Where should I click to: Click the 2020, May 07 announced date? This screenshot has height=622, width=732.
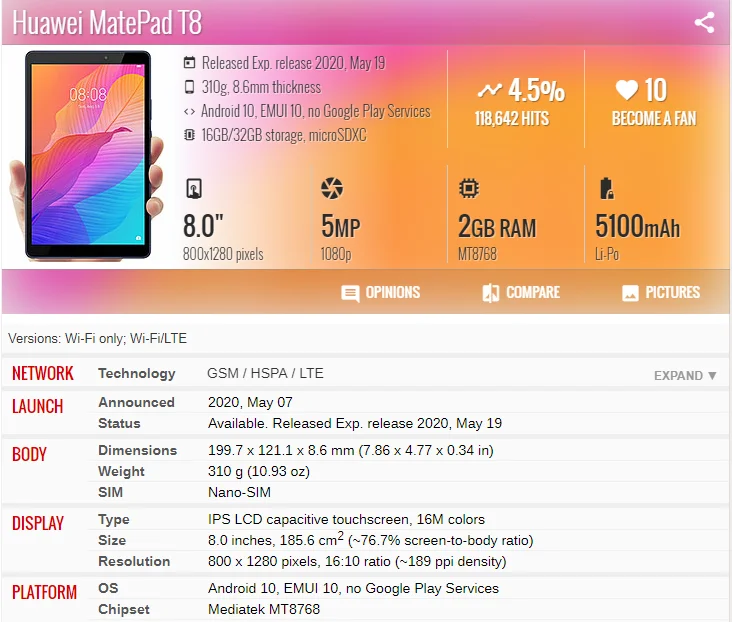250,402
